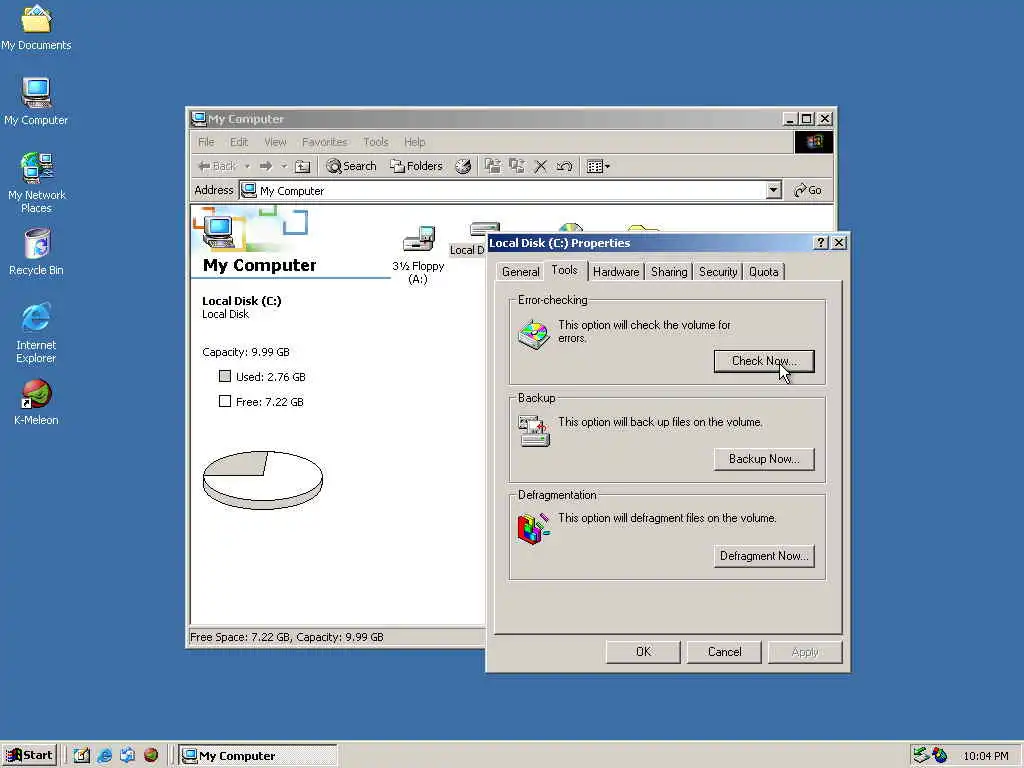Open the Views dropdown on toolbar

(598, 167)
